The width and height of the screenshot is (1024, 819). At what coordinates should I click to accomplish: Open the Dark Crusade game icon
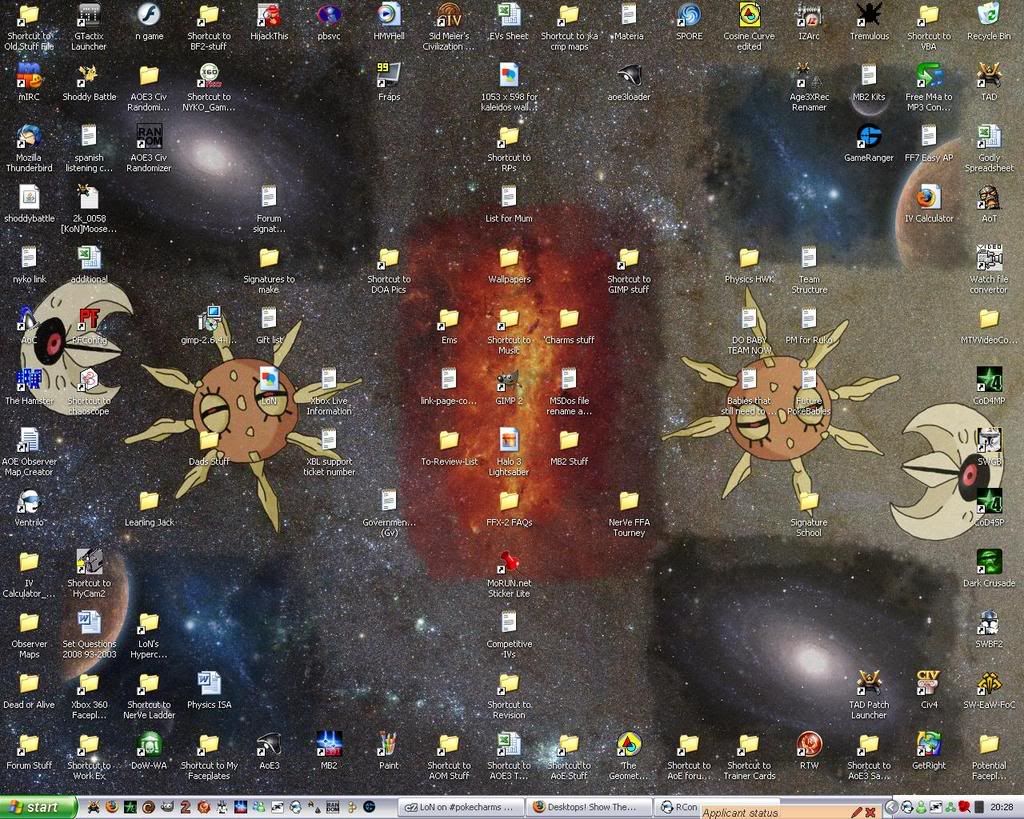tap(989, 562)
